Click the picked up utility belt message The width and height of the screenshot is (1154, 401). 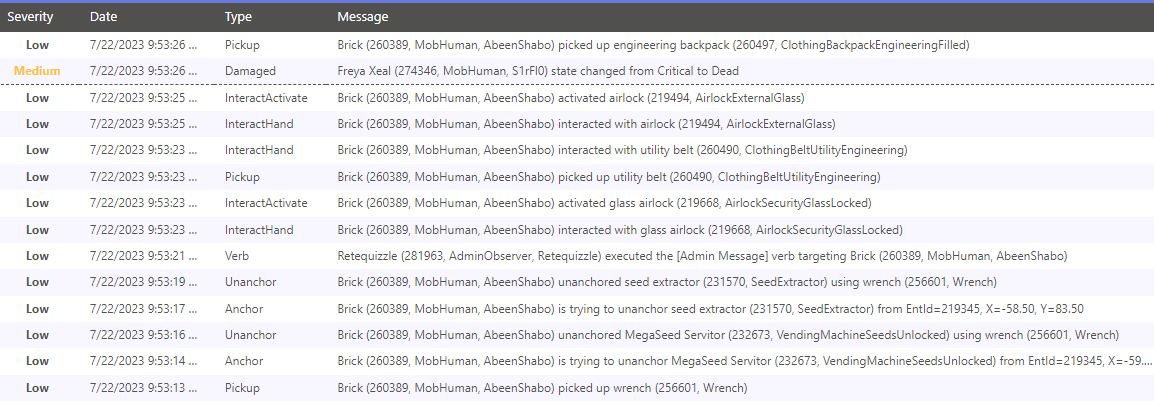pos(608,177)
